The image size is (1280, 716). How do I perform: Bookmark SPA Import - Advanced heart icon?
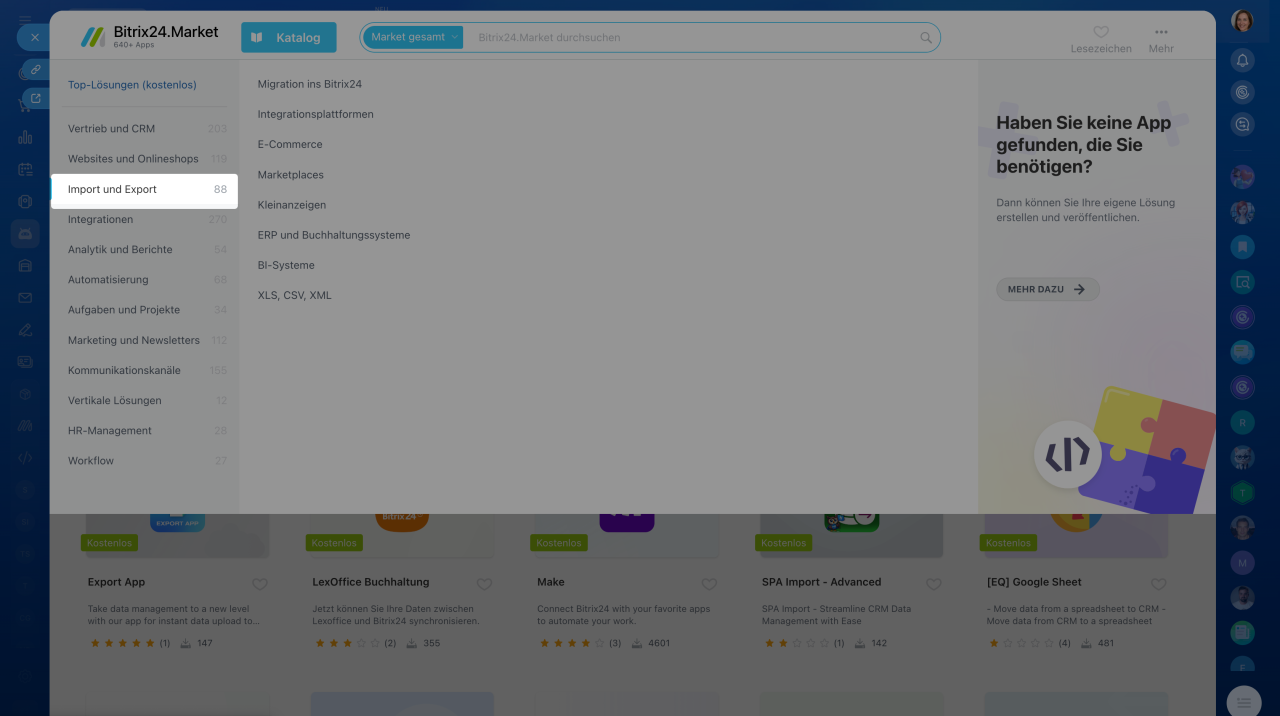934,584
